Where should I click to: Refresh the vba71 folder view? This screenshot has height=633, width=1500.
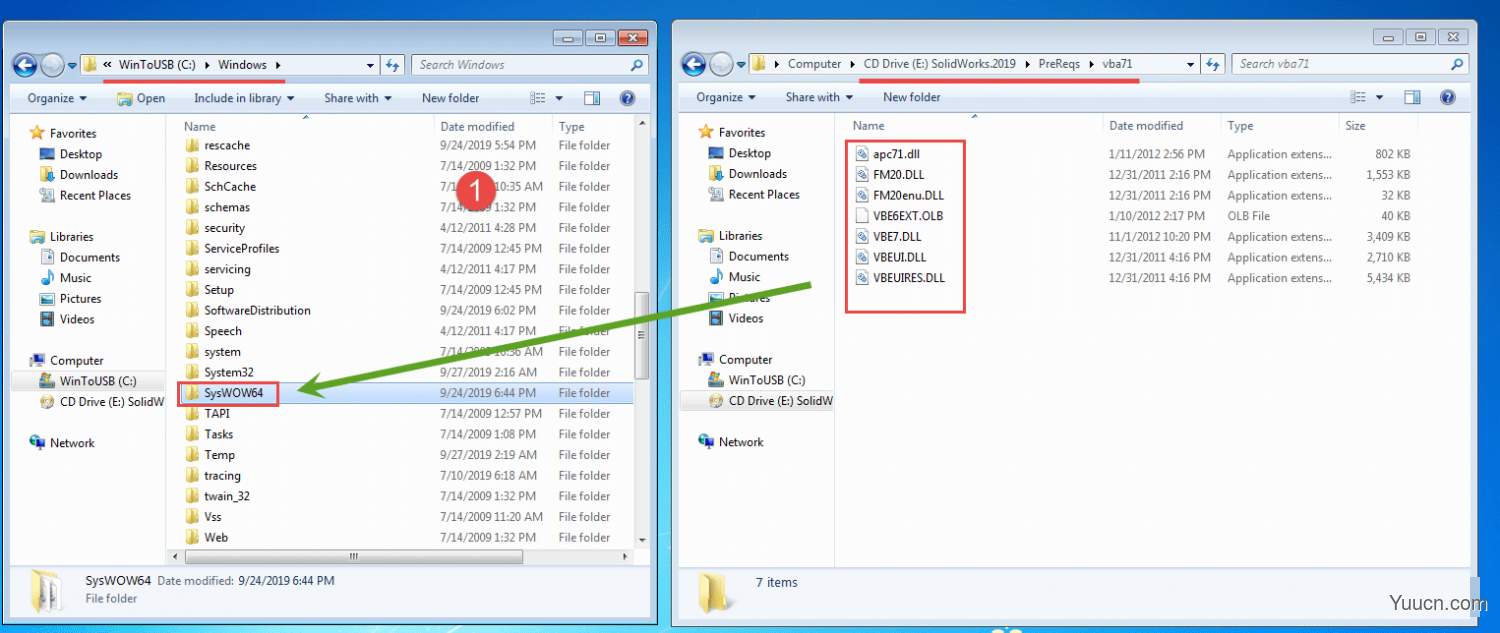[x=1213, y=64]
